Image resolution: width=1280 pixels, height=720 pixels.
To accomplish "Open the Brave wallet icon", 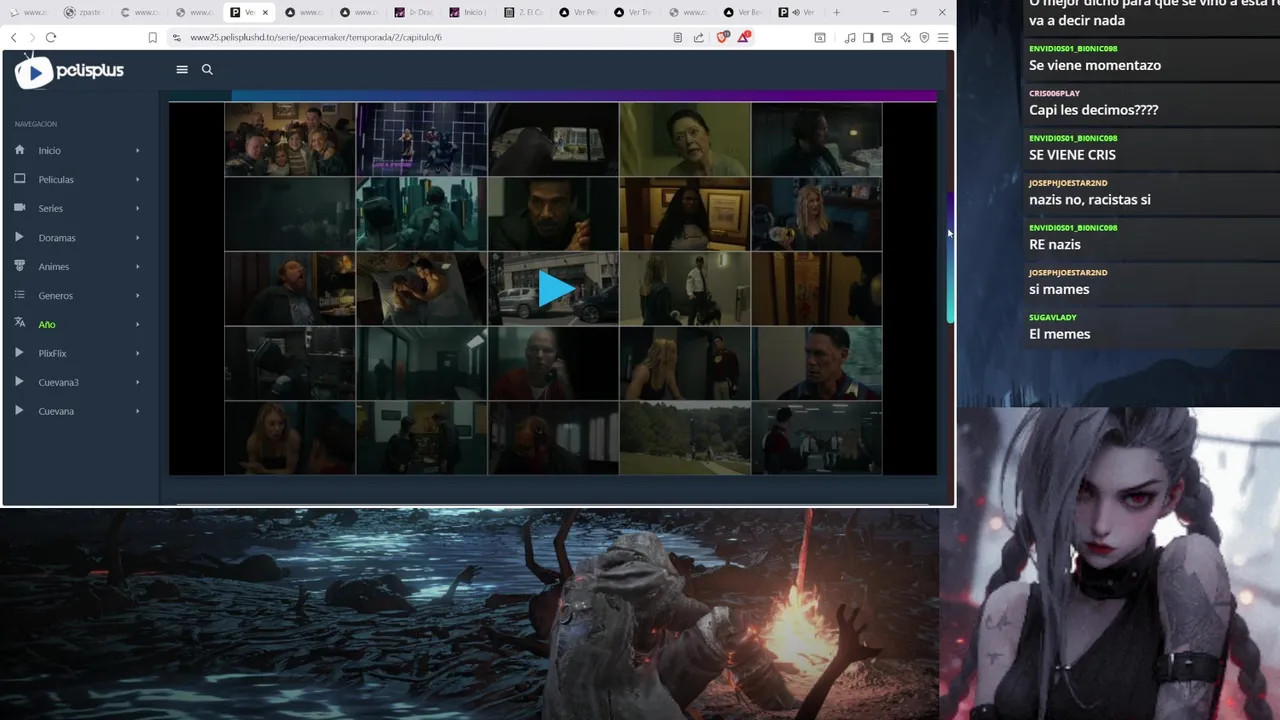I will [887, 37].
